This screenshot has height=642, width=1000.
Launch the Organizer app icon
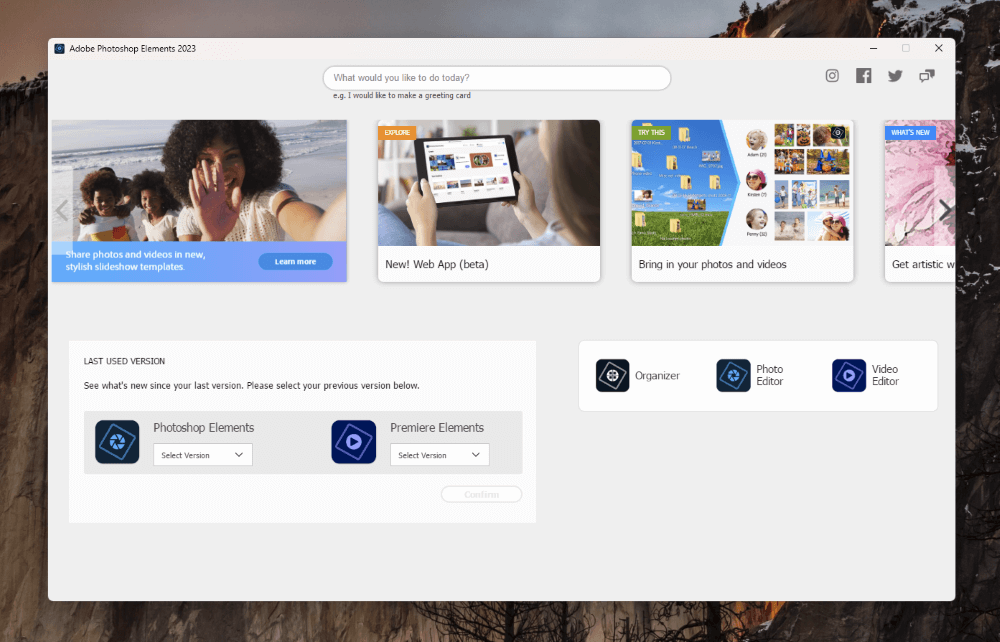[612, 376]
